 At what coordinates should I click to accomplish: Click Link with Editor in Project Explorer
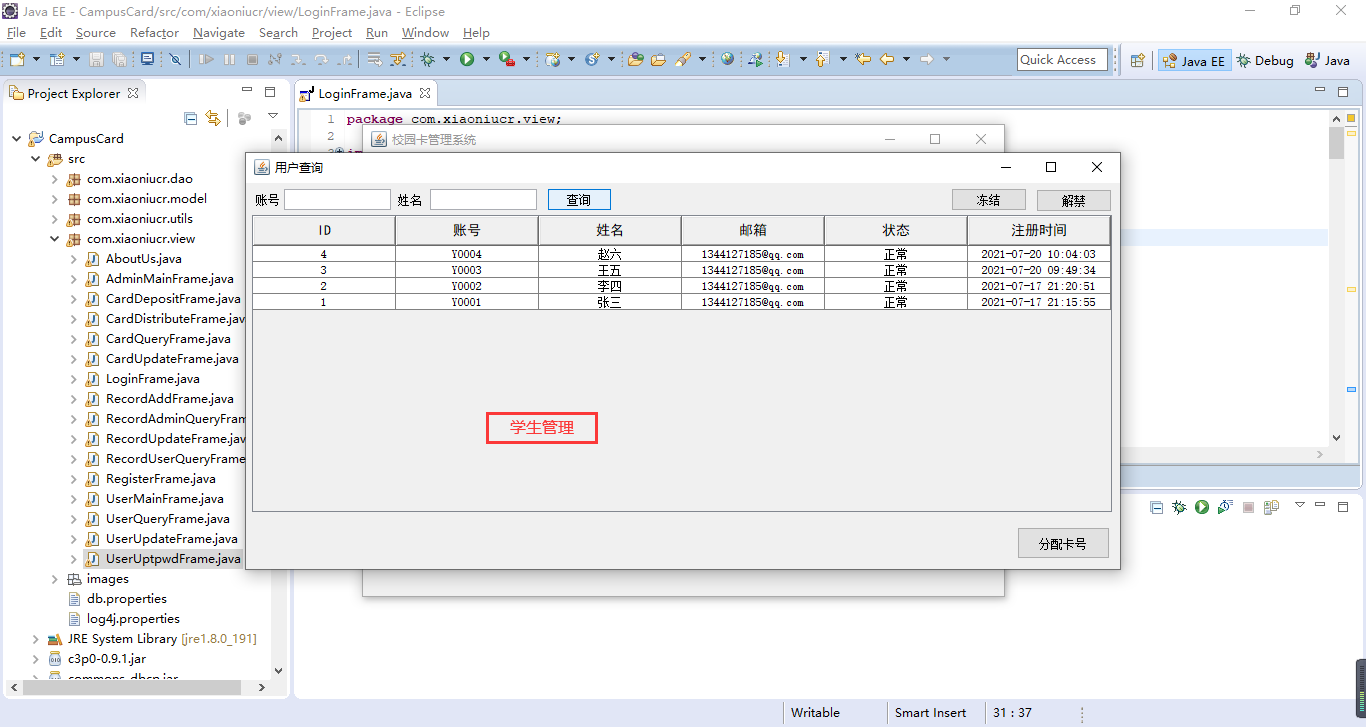(213, 118)
